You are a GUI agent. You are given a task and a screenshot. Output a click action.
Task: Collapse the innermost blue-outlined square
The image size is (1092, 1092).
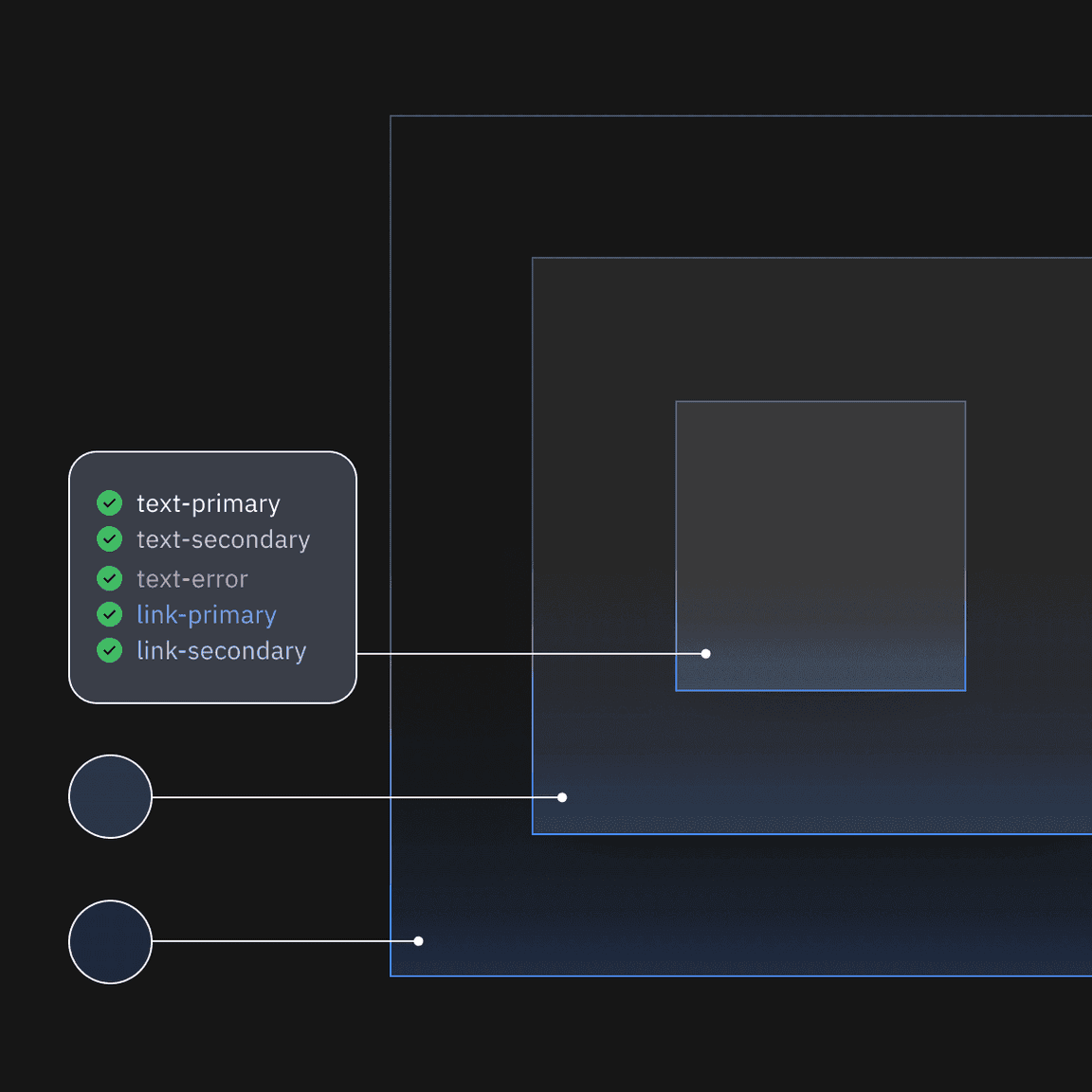pos(820,545)
